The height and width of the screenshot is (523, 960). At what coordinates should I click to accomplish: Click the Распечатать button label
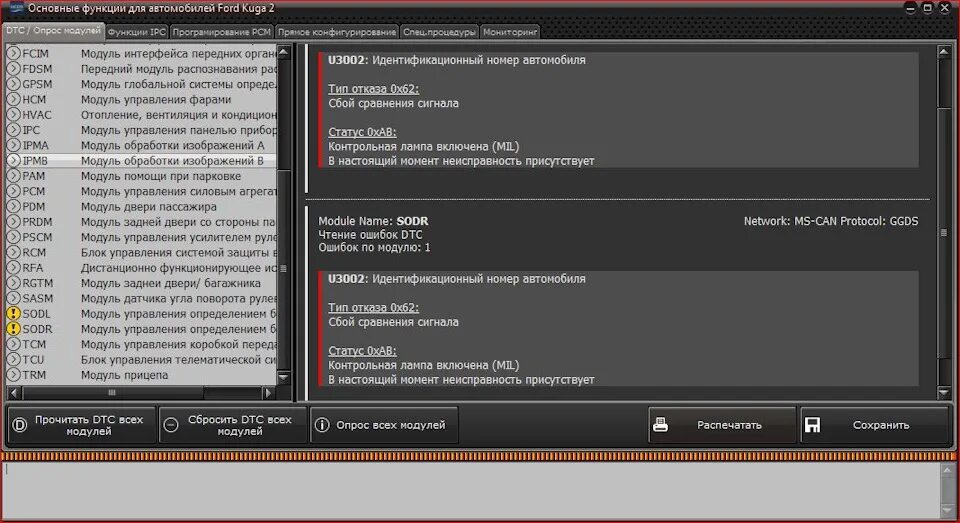click(729, 425)
